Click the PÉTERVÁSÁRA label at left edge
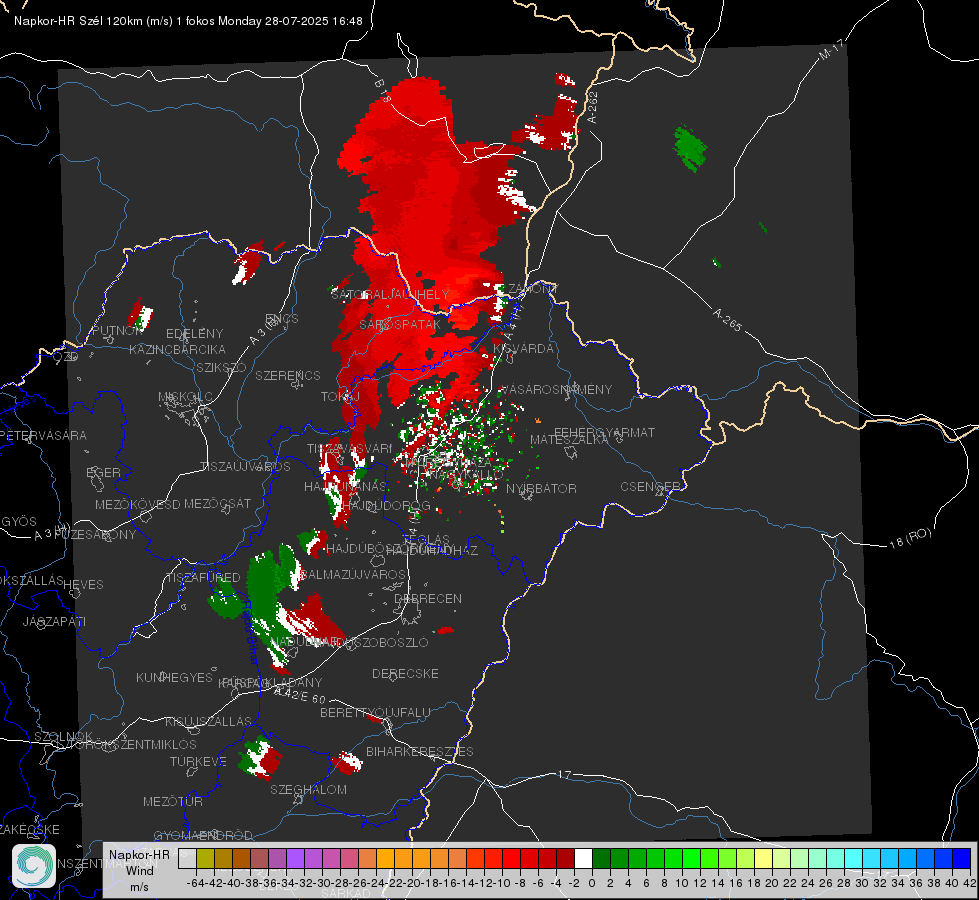Screen dimensions: 979x900 click(x=44, y=435)
